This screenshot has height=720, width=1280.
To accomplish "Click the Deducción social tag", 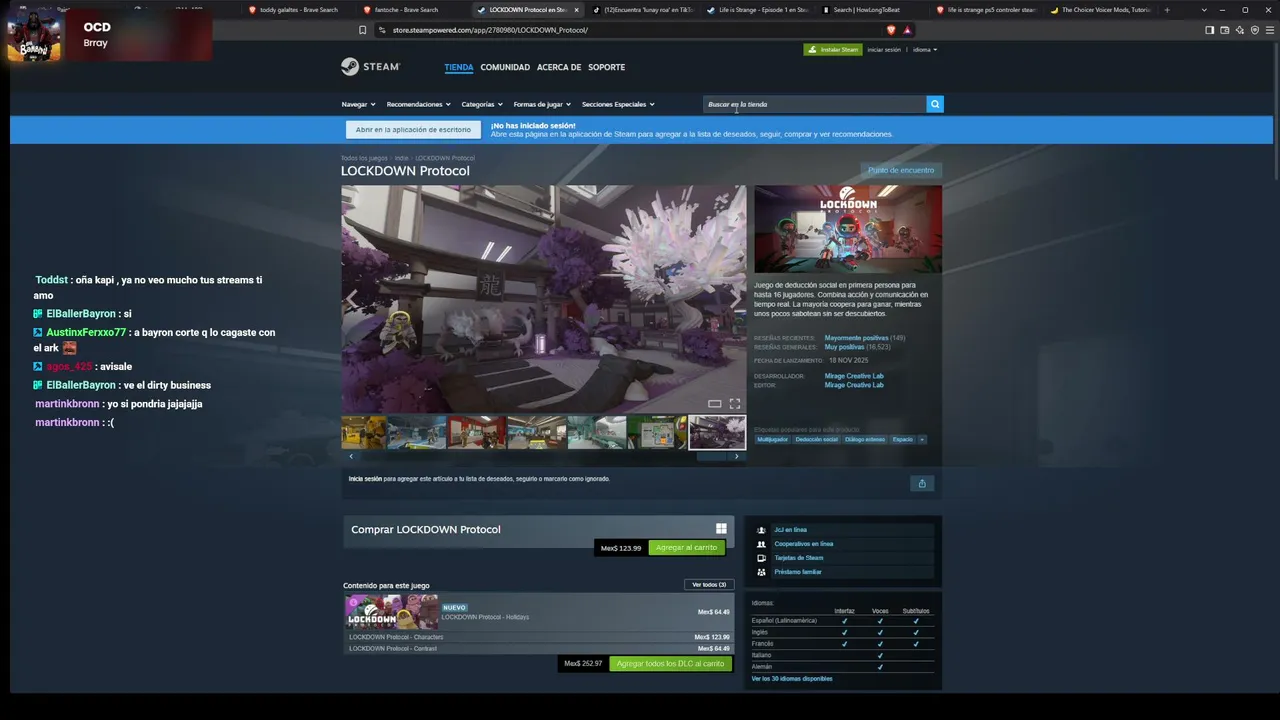I will point(817,439).
